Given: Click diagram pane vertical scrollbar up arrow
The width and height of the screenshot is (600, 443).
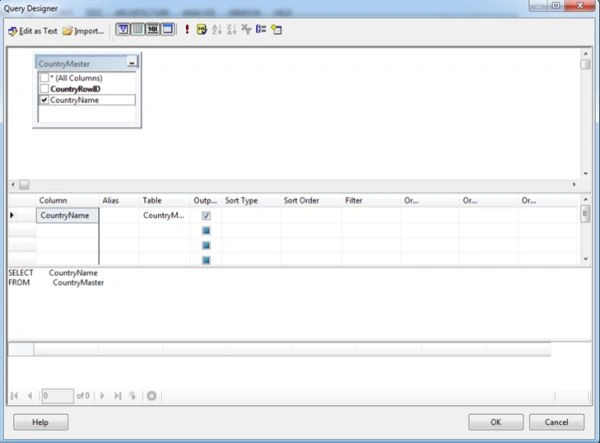Looking at the screenshot, I should [x=585, y=54].
